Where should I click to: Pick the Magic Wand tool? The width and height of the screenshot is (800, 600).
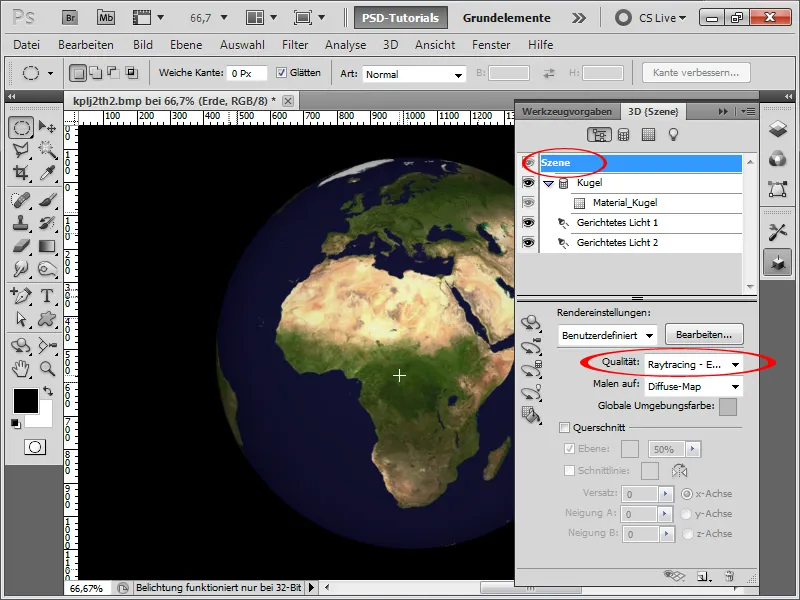pos(47,150)
